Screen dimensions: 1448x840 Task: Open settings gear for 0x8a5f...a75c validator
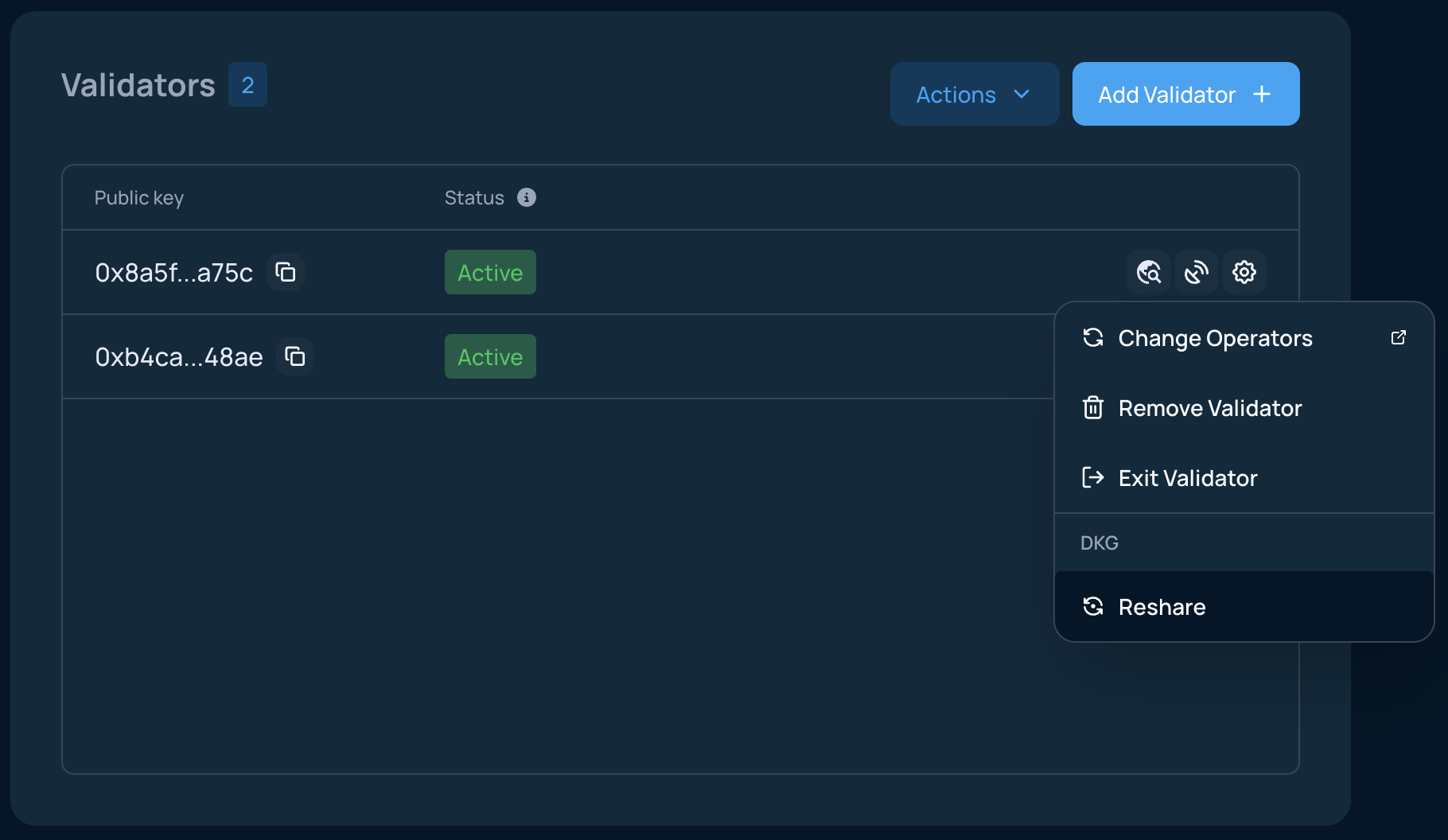coord(1244,272)
